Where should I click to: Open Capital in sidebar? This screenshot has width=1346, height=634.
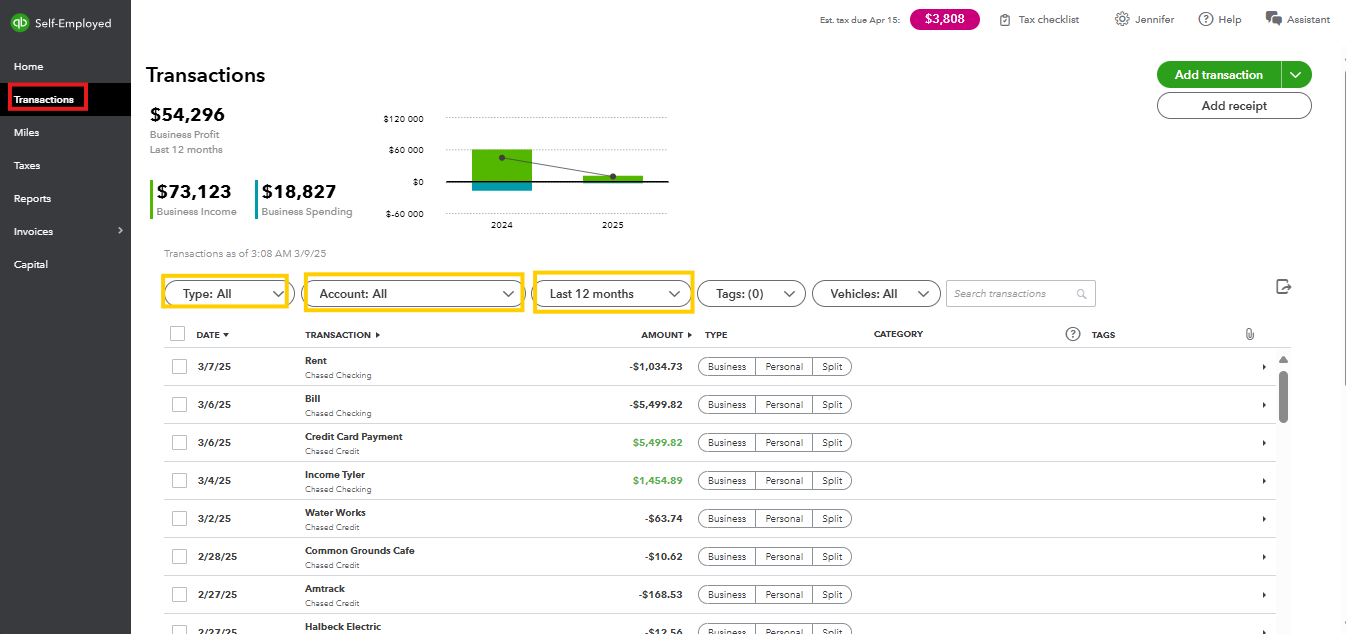(x=31, y=265)
